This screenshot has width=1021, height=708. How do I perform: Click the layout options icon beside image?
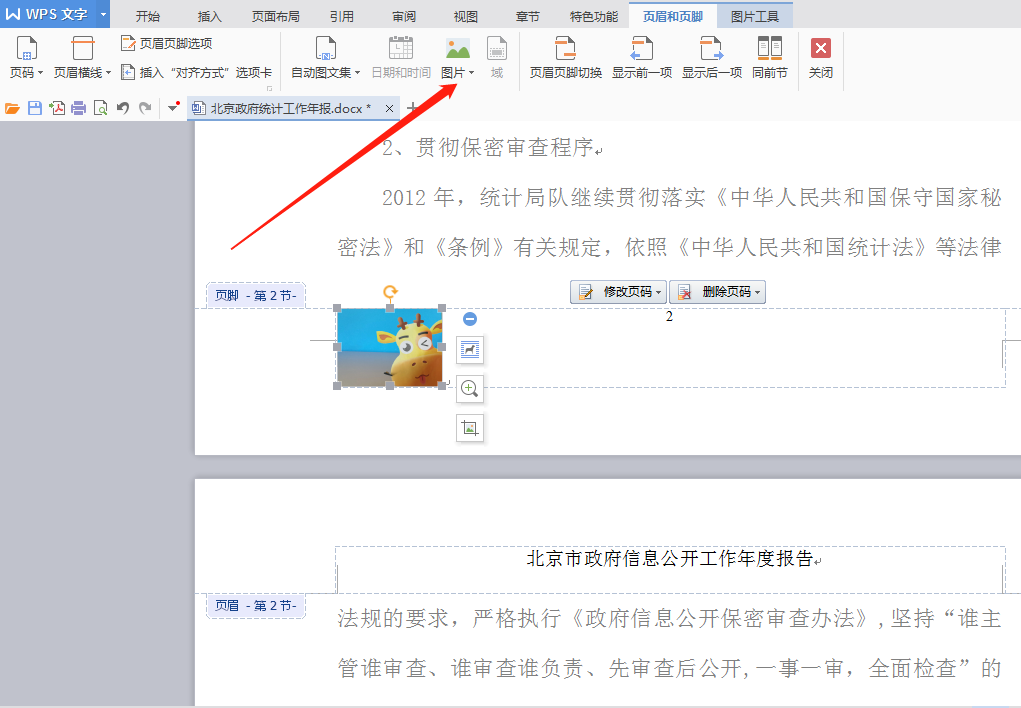(x=469, y=350)
